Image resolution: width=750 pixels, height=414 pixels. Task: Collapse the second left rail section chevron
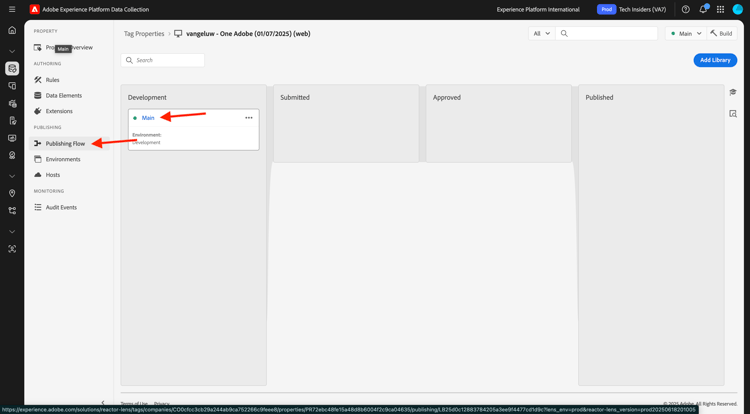(x=12, y=176)
